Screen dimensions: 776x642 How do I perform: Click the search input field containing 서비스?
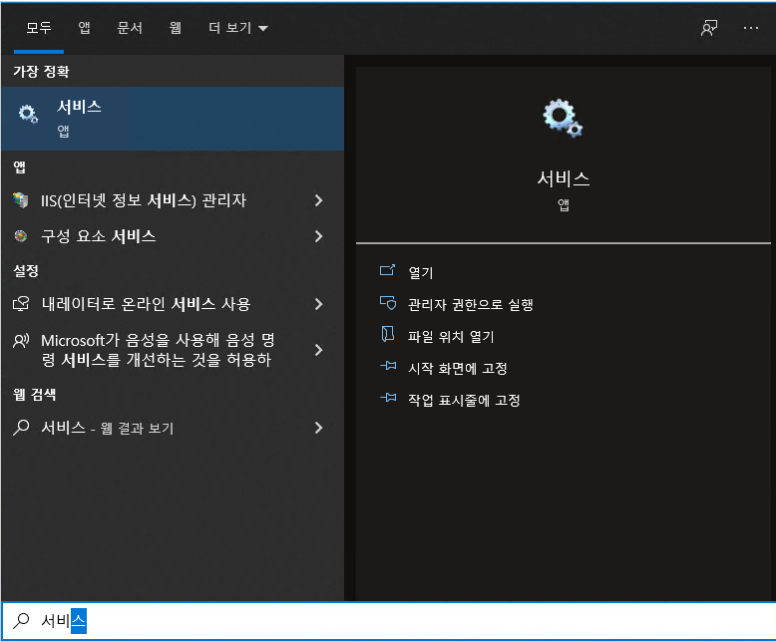coord(388,621)
